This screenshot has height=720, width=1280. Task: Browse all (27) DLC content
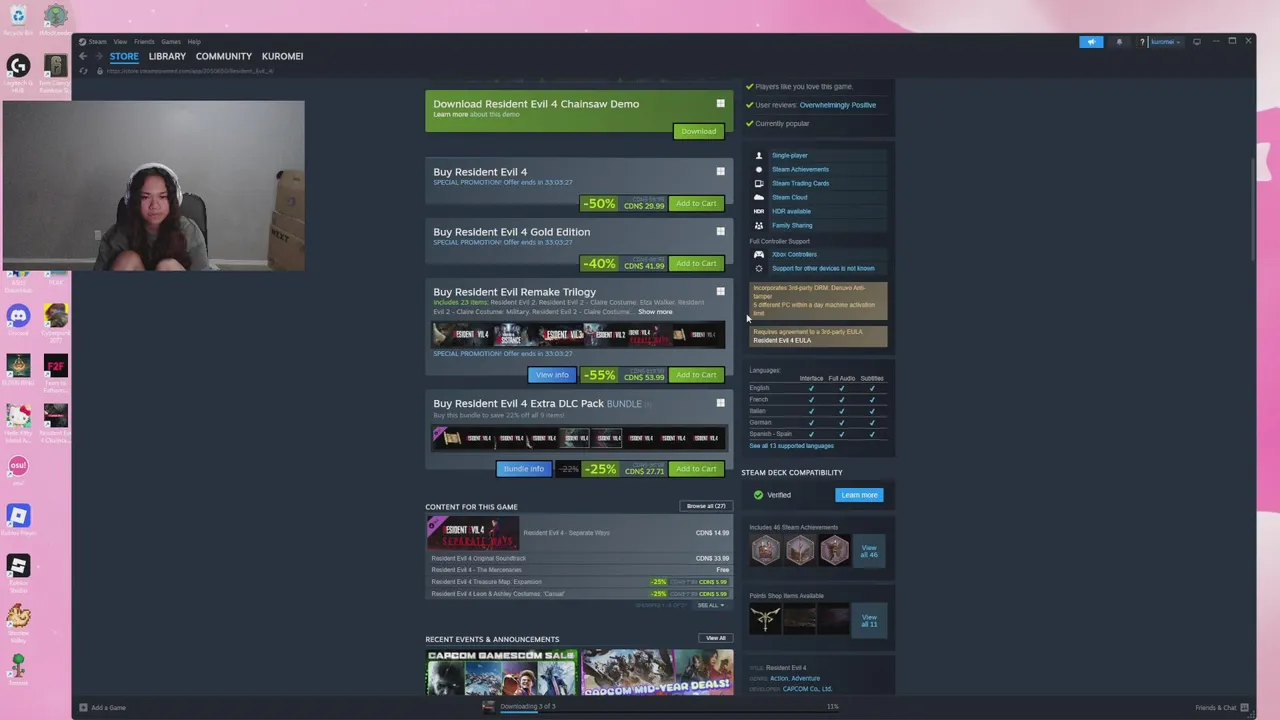[x=706, y=507]
